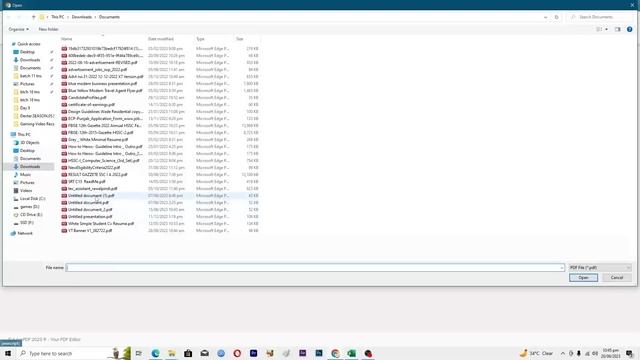640x360 pixels.
Task: Select This PC in navigation pane
Action: pyautogui.click(x=24, y=134)
